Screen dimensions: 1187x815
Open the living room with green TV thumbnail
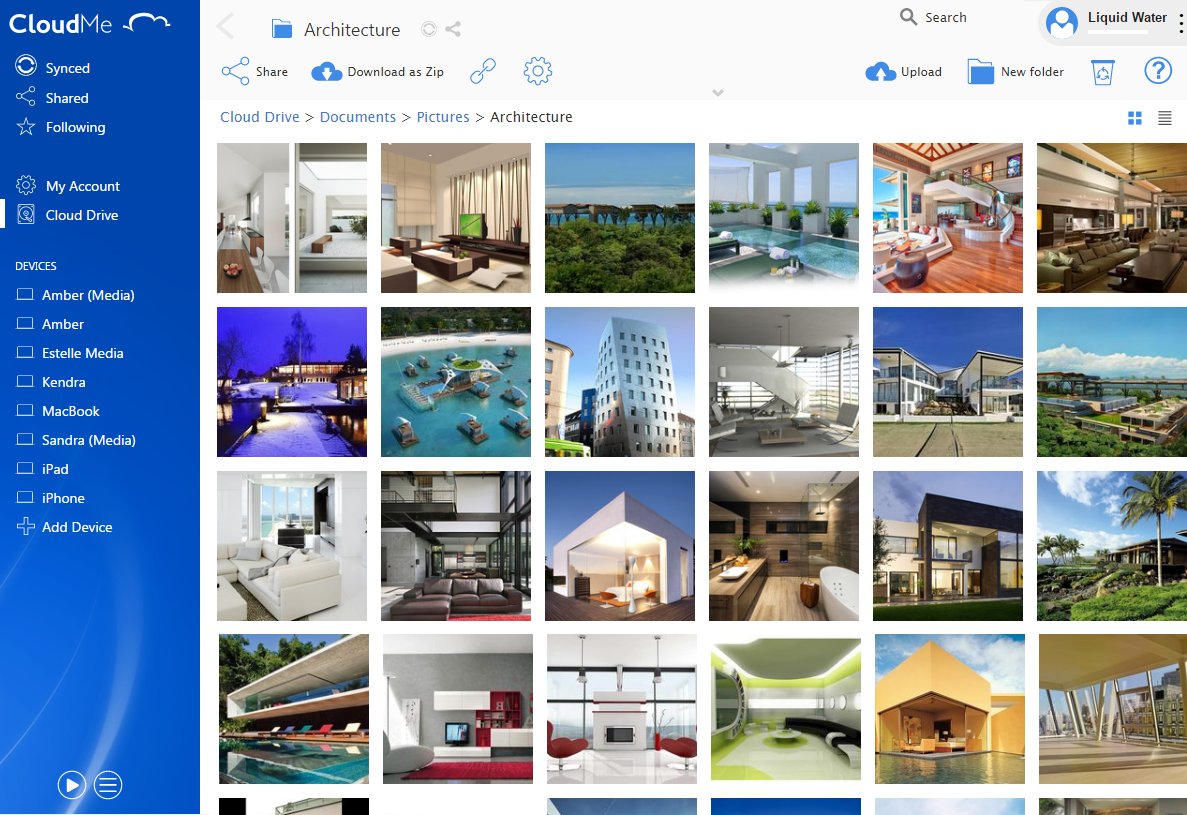click(456, 218)
